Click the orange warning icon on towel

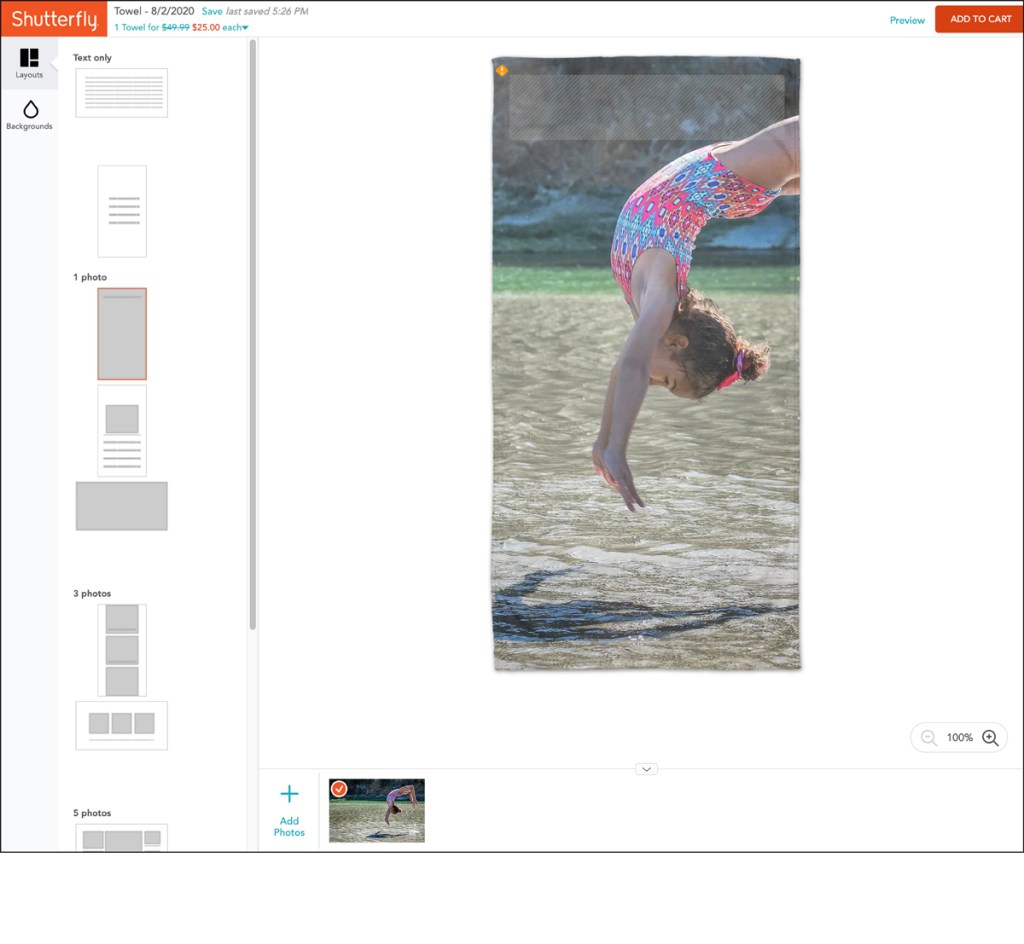[502, 71]
